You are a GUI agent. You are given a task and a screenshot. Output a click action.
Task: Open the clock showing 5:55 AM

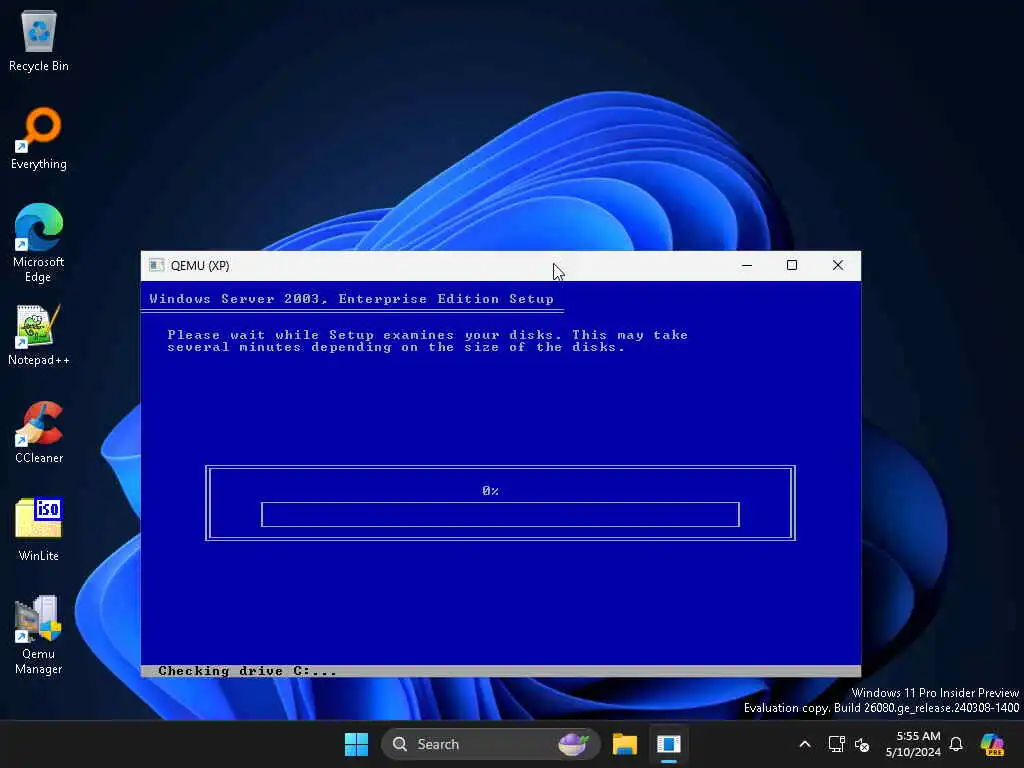tap(913, 744)
